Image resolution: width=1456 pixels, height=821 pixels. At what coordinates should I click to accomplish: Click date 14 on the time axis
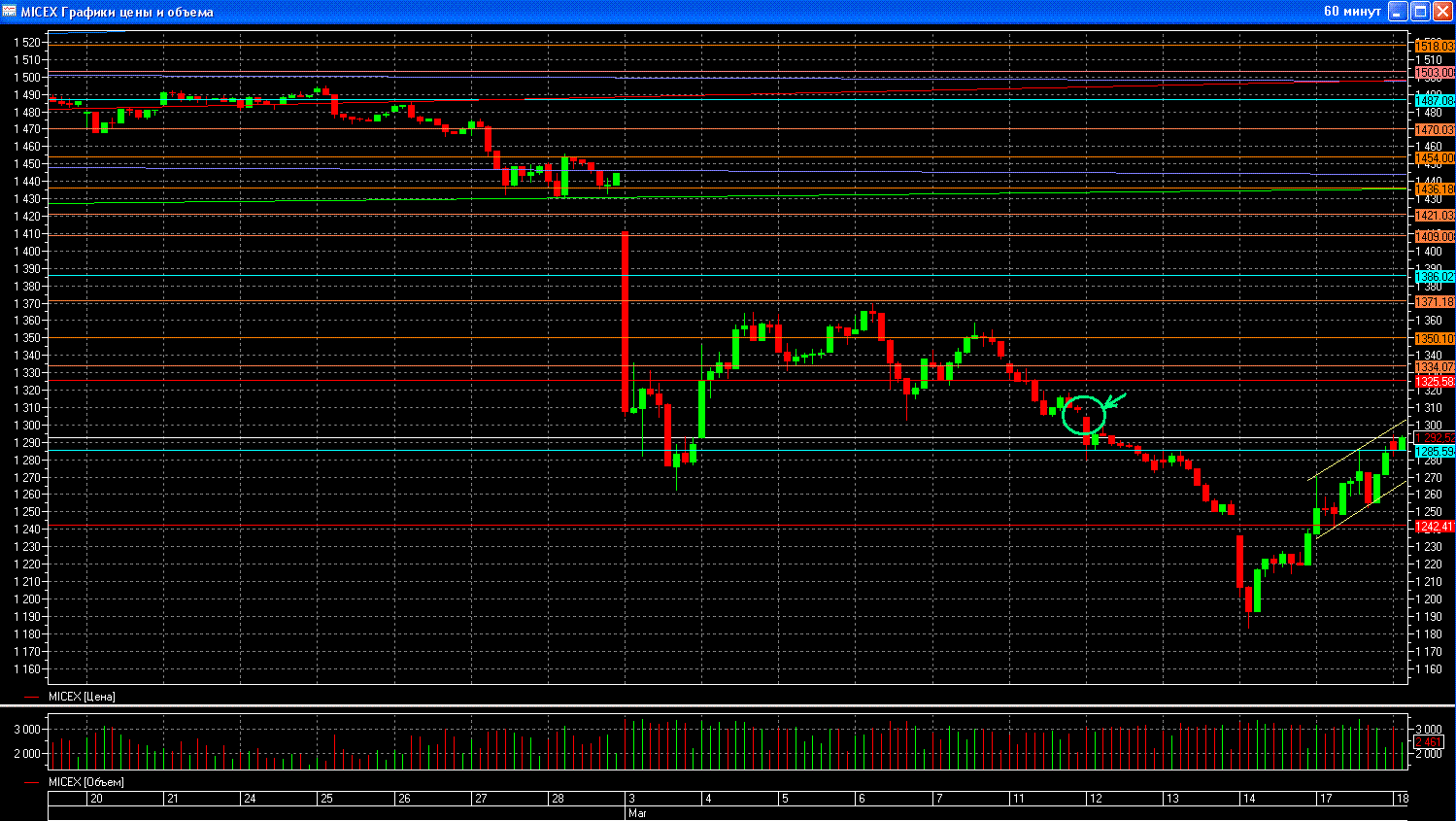point(1249,799)
